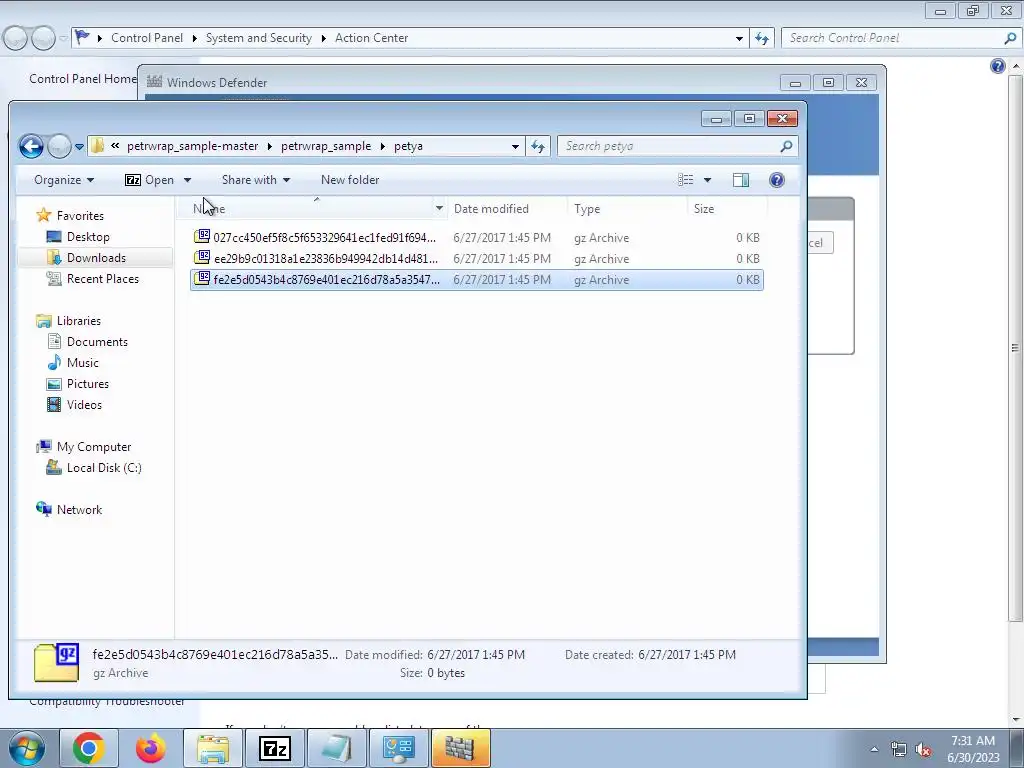
Task: Click gz icon of the 027cc450 file
Action: tap(202, 236)
